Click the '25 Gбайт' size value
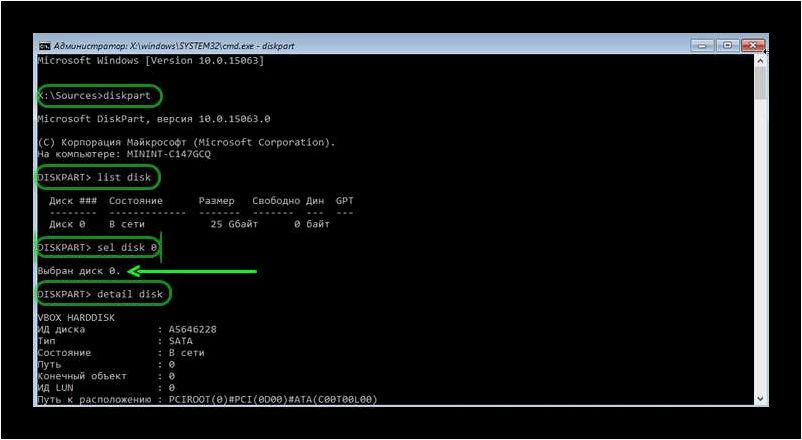This screenshot has height=440, width=802. pyautogui.click(x=234, y=224)
